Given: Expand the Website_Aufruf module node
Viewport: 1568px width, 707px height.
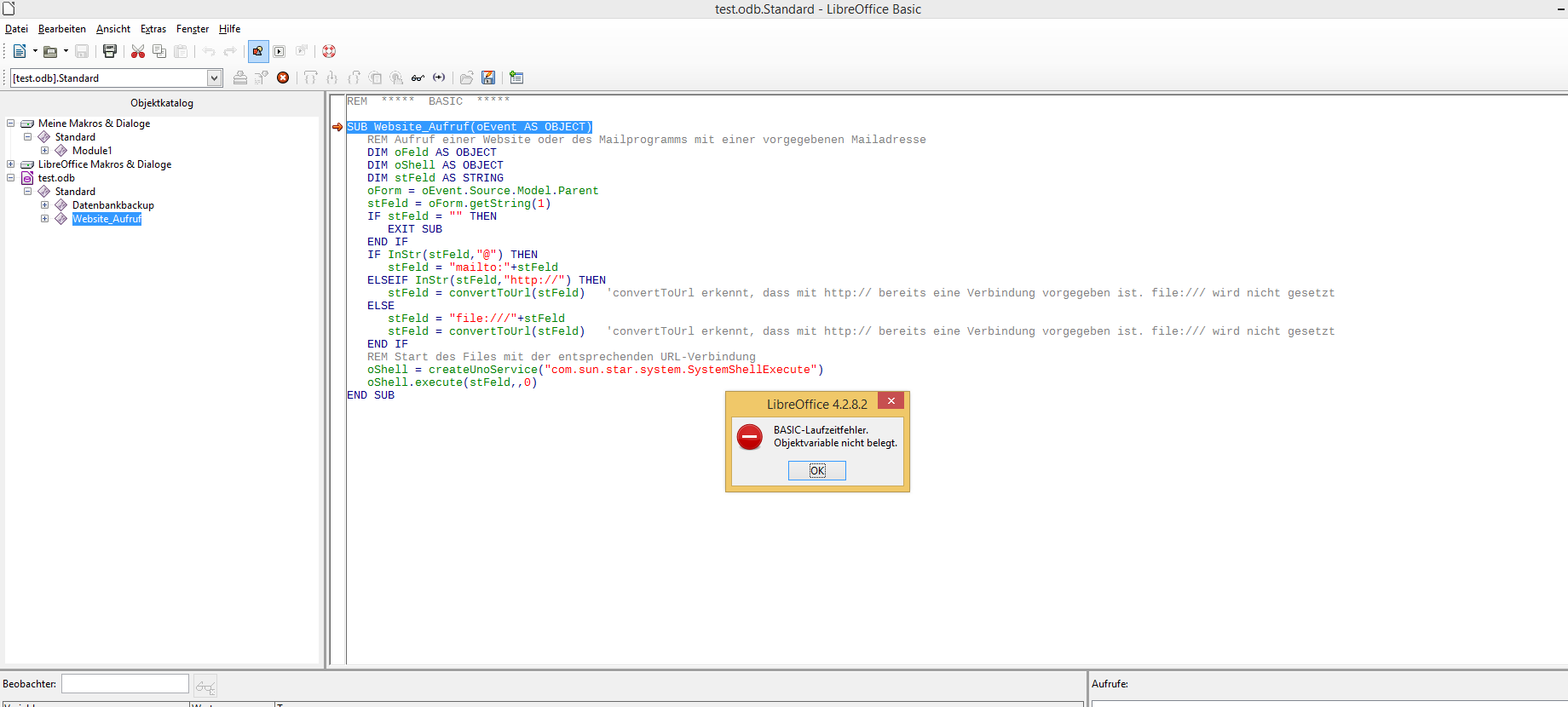Looking at the screenshot, I should tap(45, 219).
